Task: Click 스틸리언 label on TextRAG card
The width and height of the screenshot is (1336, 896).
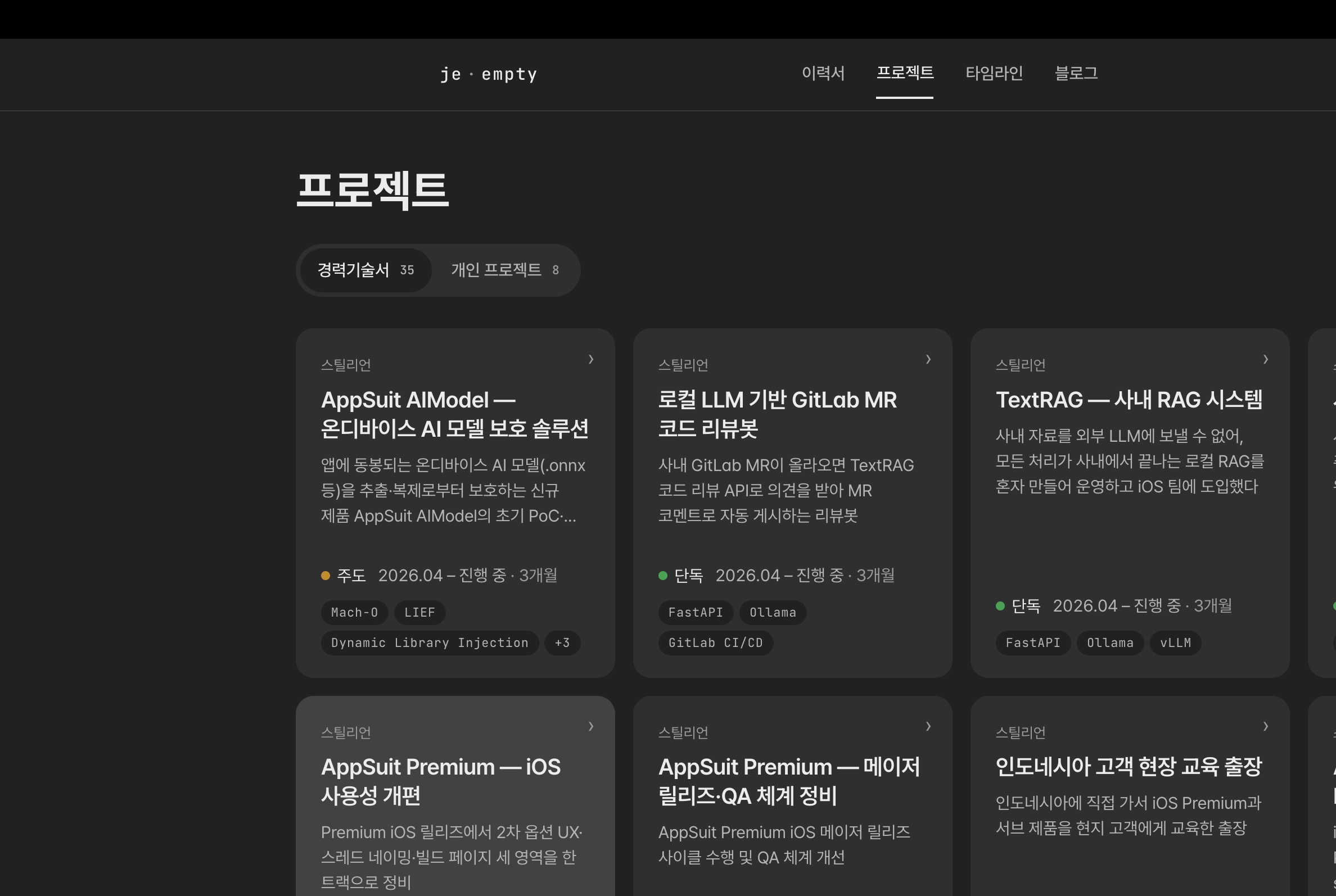Action: 1021,365
